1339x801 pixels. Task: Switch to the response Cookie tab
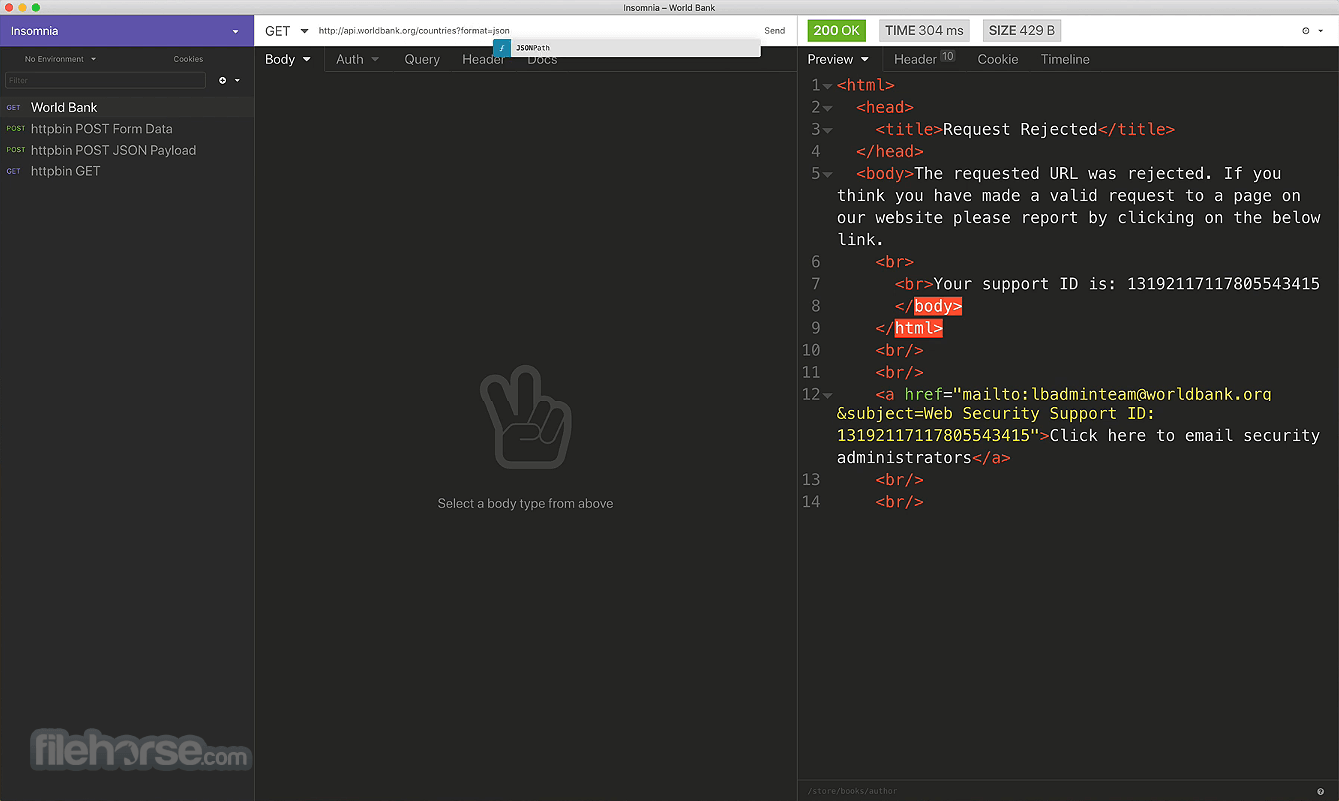[x=998, y=59]
